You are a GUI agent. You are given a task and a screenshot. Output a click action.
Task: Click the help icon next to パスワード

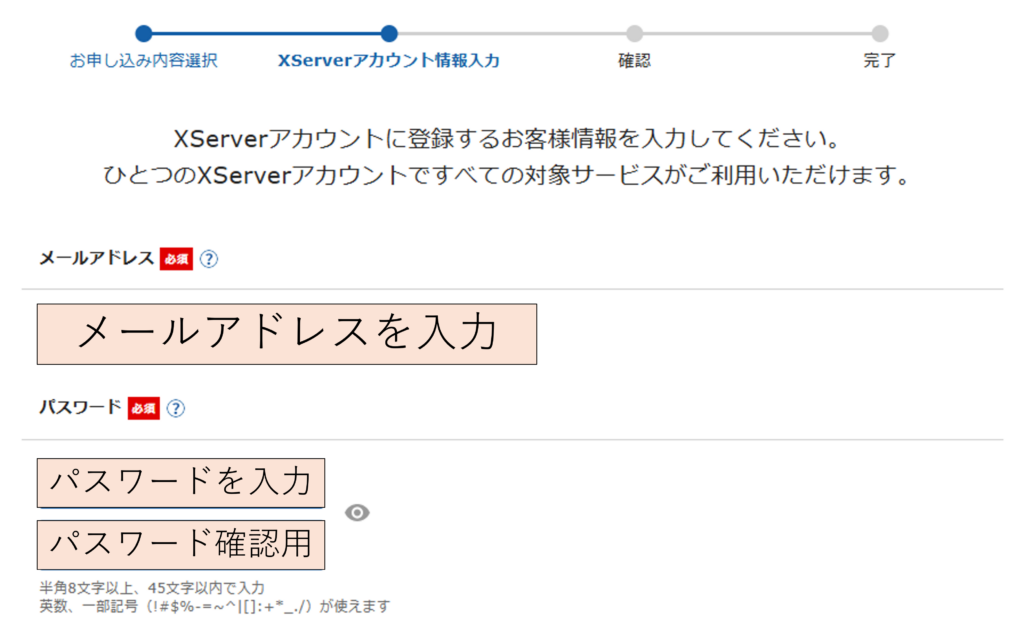click(x=176, y=408)
